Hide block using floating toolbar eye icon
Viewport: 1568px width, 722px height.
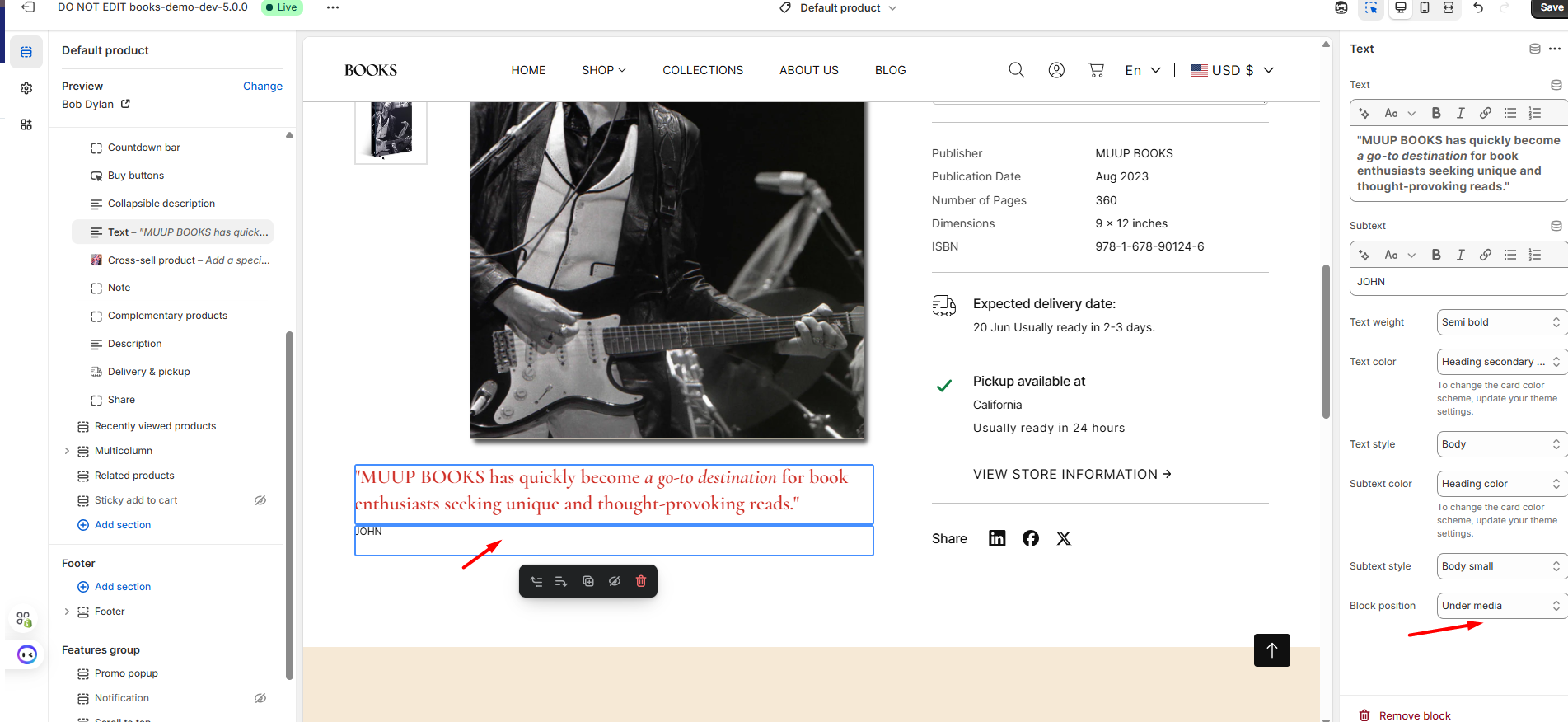615,581
